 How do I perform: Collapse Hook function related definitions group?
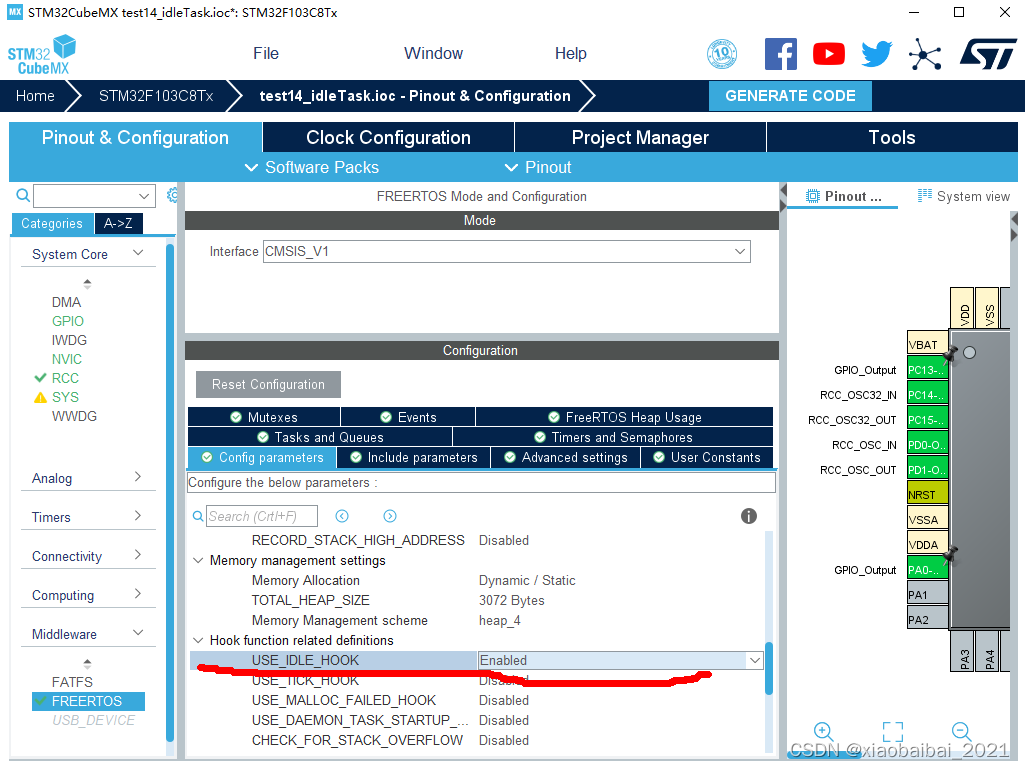pos(198,640)
